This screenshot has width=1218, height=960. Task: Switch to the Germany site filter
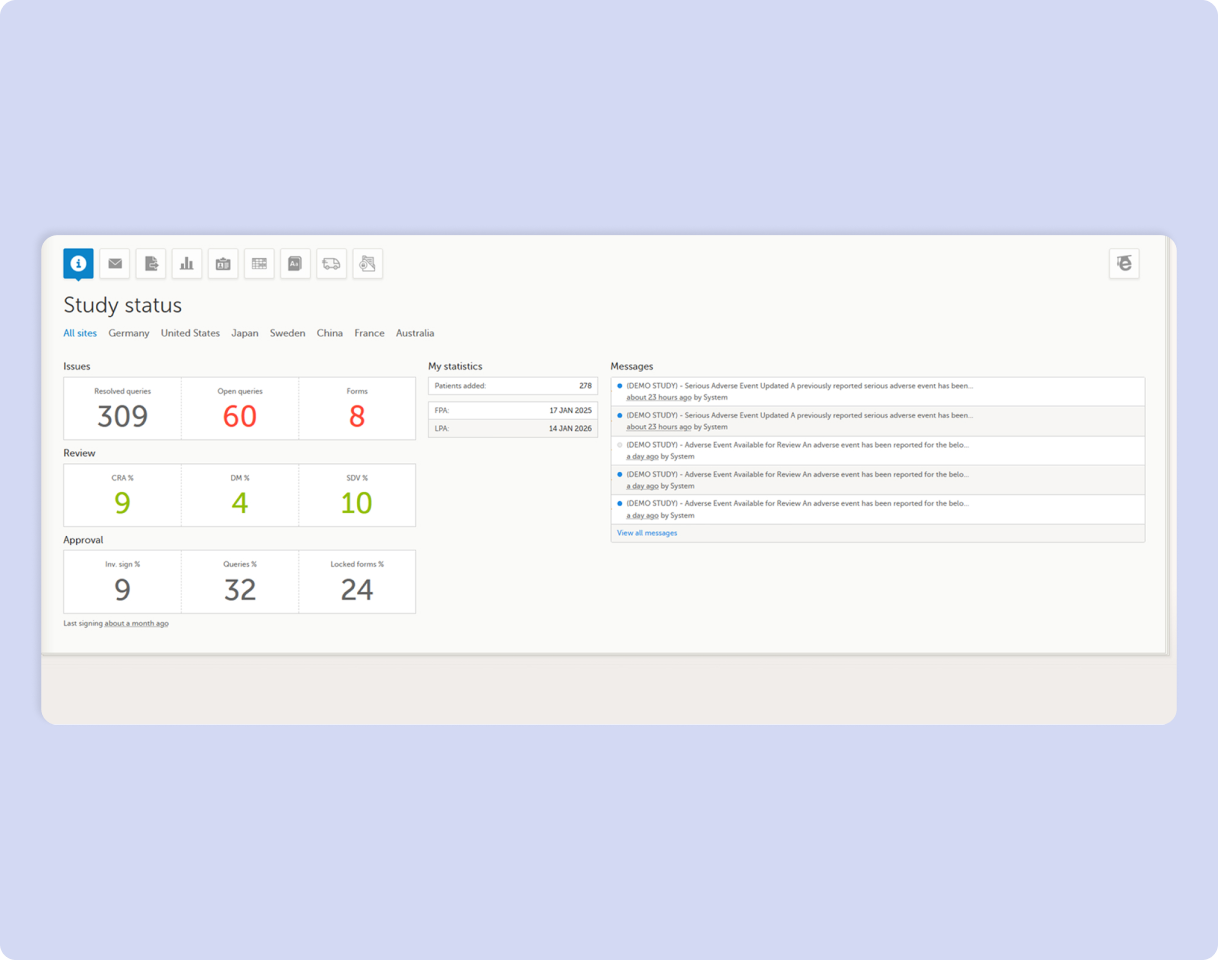click(x=129, y=333)
